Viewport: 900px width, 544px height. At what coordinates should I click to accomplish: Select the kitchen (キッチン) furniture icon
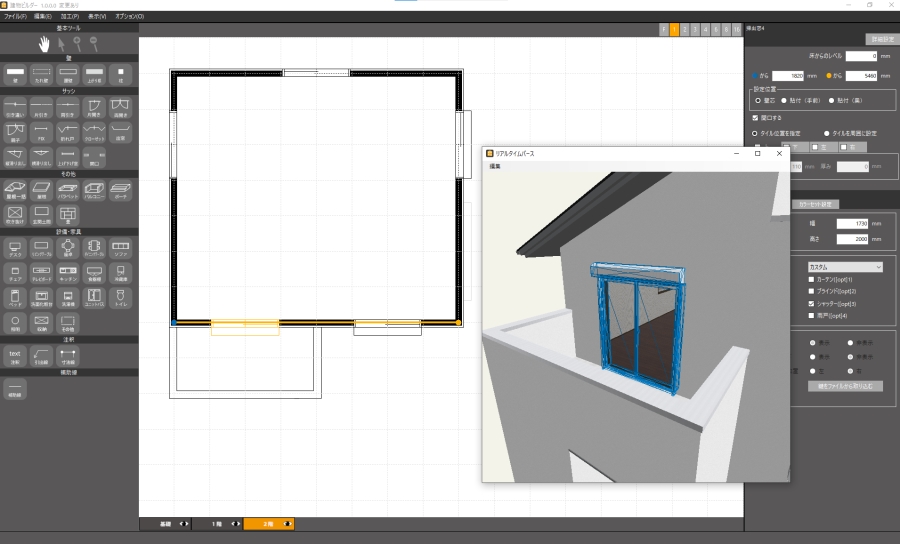click(67, 272)
